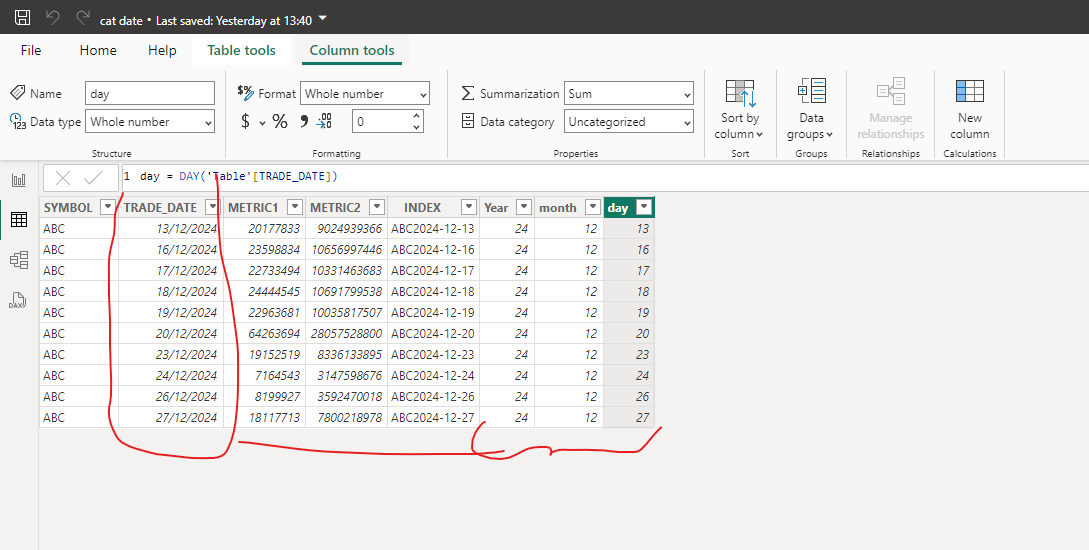Open the Year column filter dropdown
The image size is (1089, 550).
click(524, 207)
